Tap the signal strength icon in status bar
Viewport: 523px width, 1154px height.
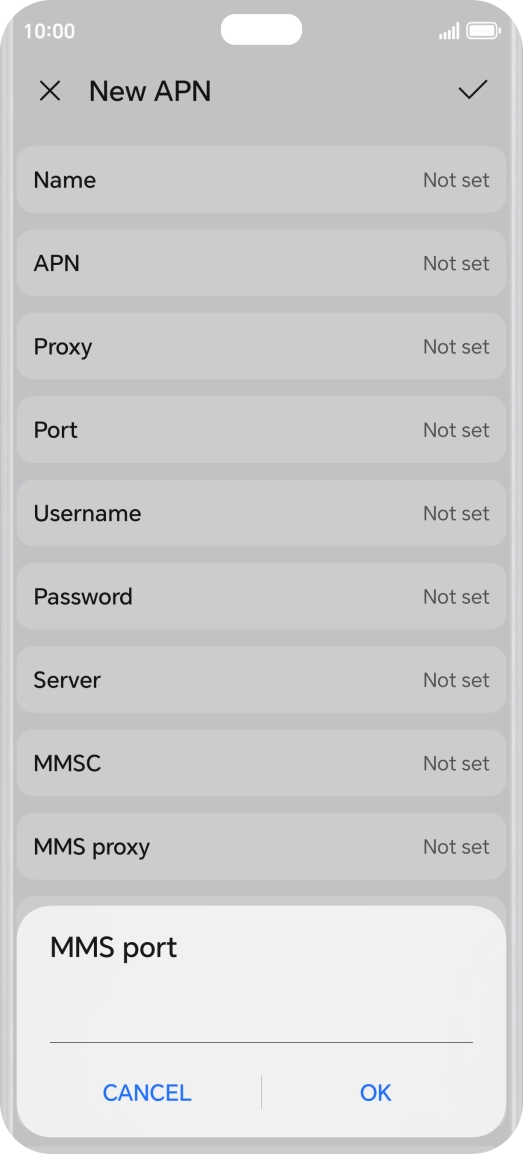[449, 31]
